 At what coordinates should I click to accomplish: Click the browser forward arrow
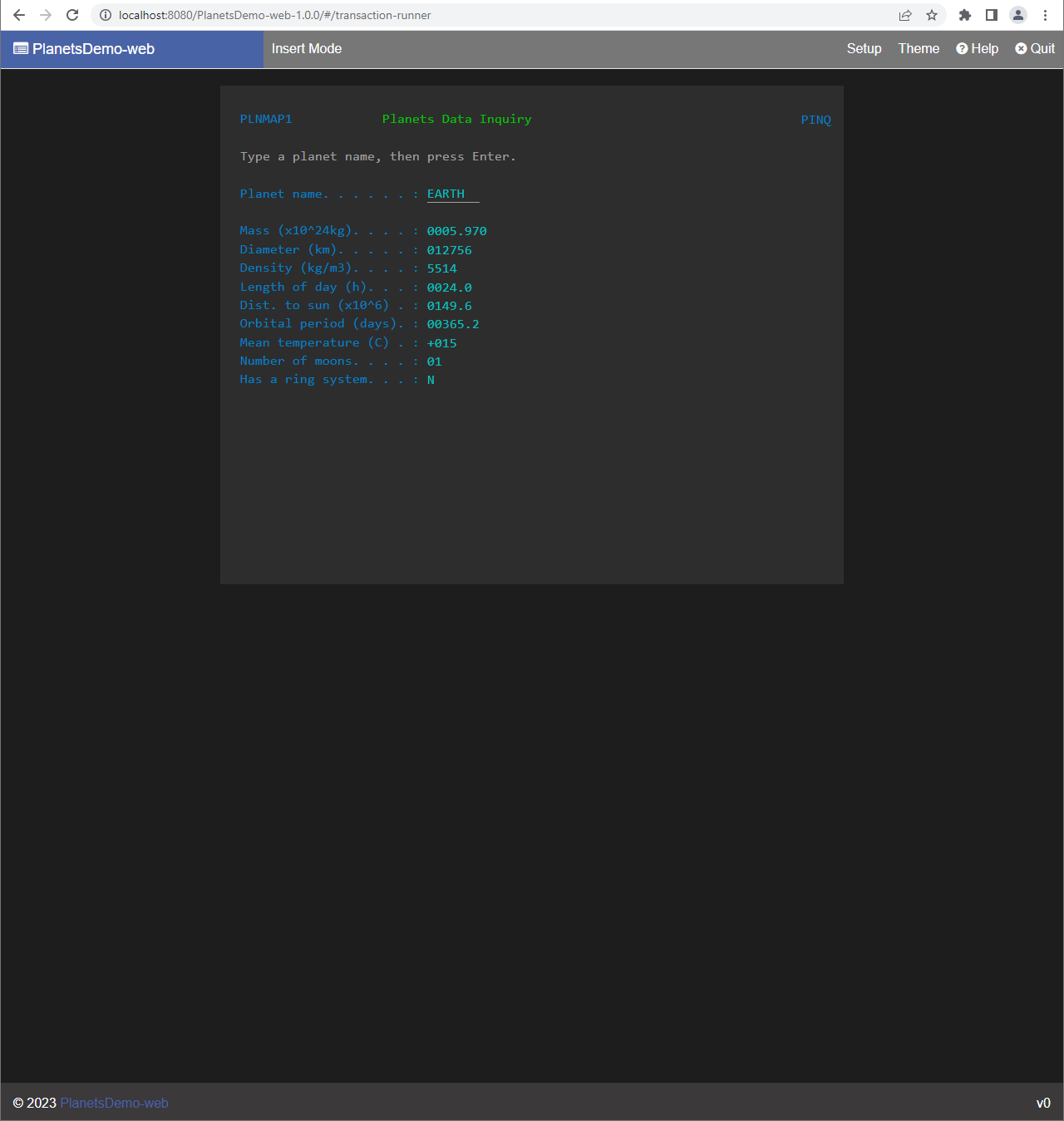(46, 15)
